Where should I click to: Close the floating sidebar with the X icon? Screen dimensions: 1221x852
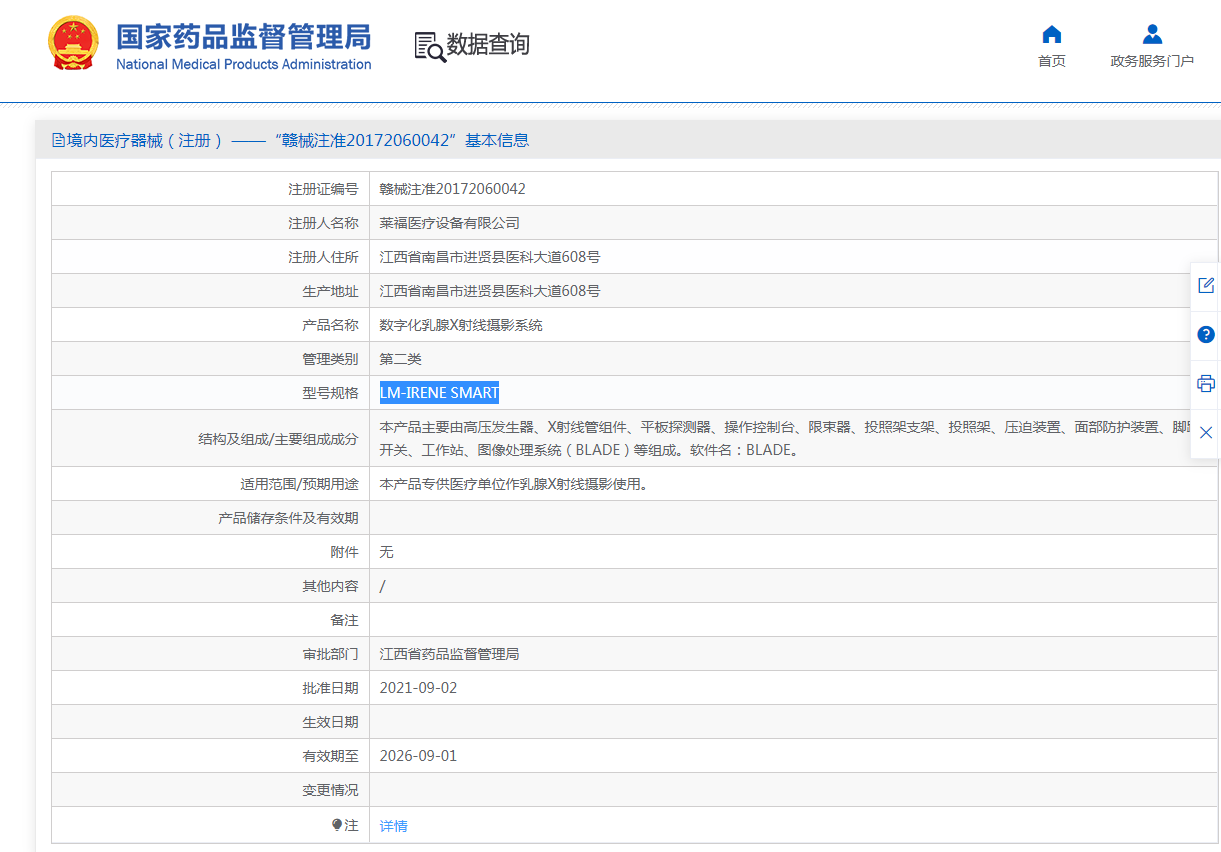coord(1206,432)
